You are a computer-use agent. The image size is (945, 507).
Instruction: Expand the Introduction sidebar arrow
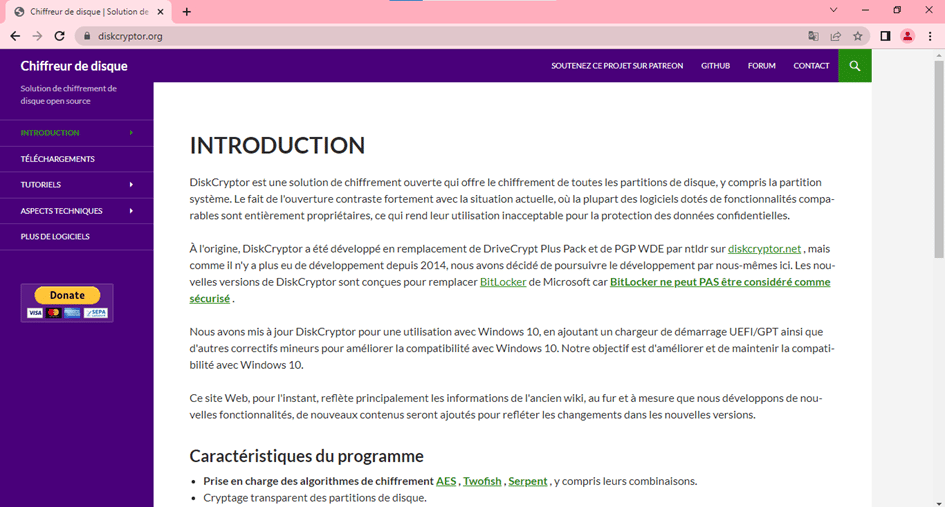point(131,133)
